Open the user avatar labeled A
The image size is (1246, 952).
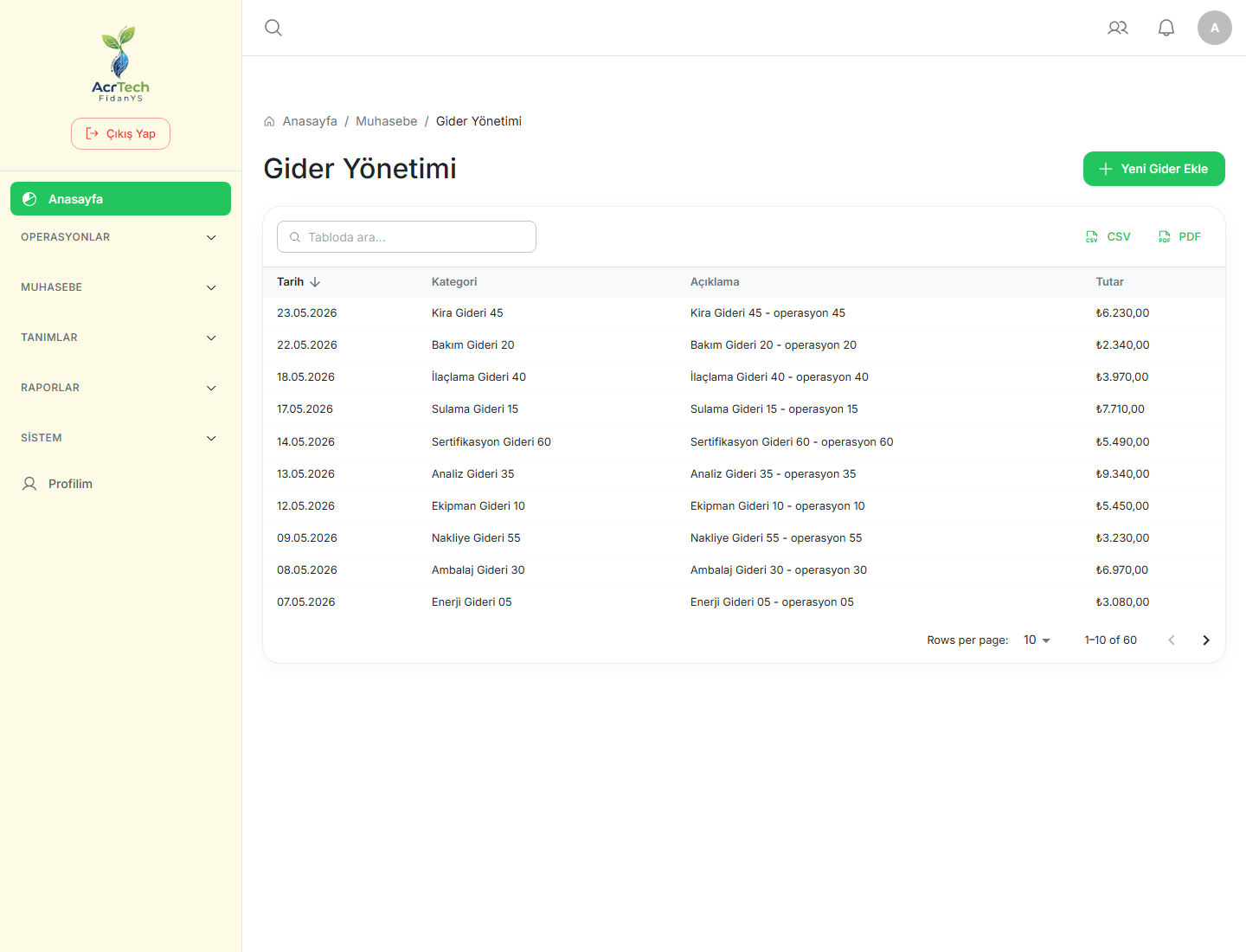click(x=1215, y=28)
